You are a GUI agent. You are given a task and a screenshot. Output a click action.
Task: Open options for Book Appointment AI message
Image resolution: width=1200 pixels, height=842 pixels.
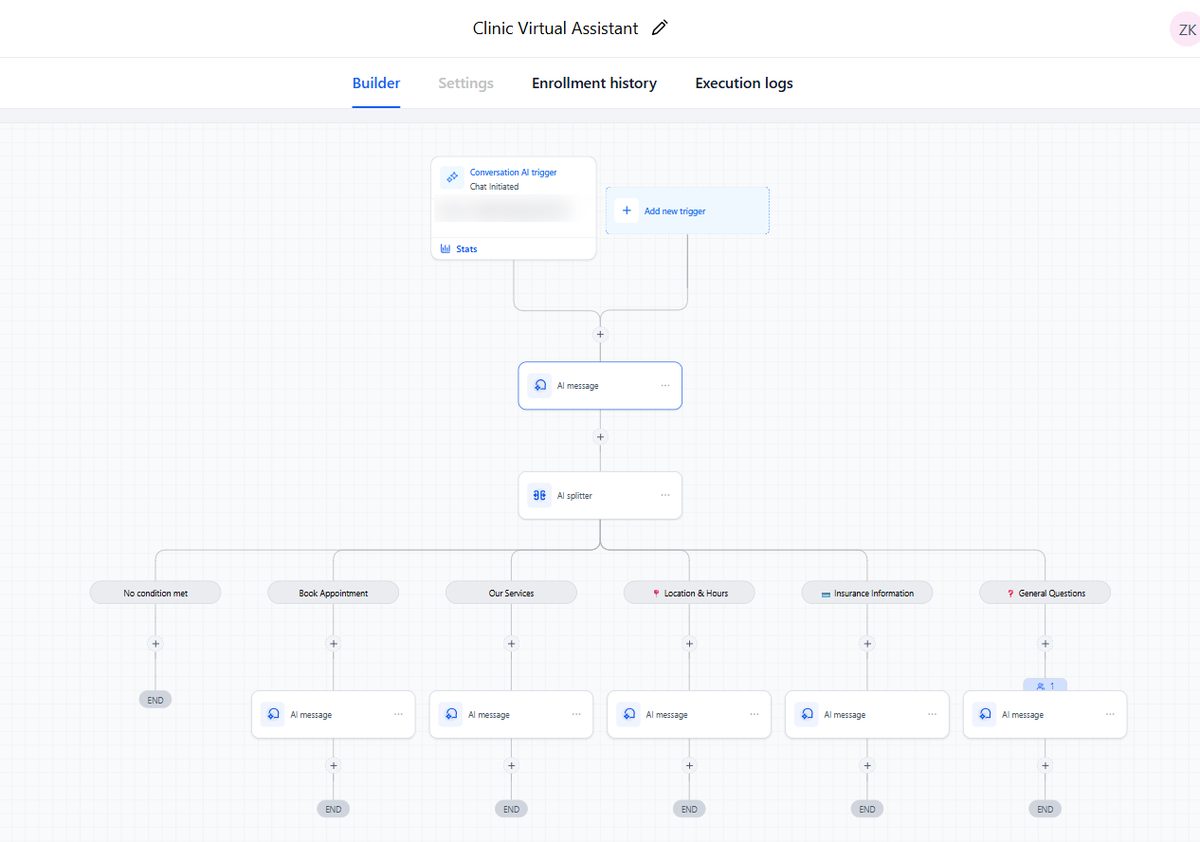(x=398, y=714)
